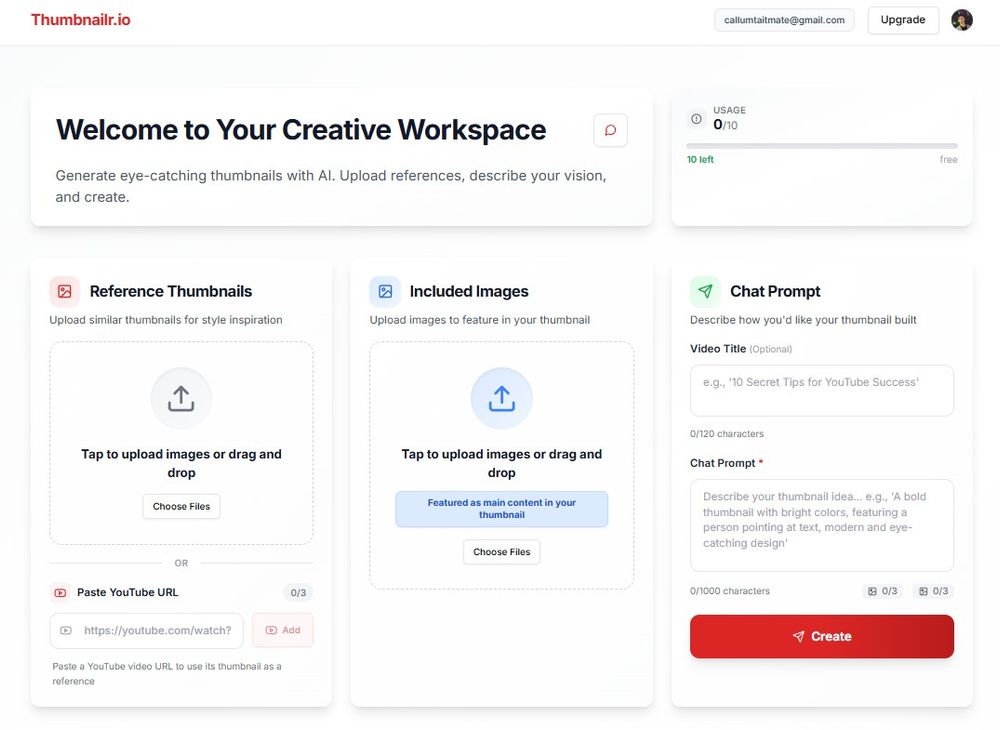Viewport: 1000px width, 730px height.
Task: Click the Included Images panel picture icon
Action: [385, 291]
